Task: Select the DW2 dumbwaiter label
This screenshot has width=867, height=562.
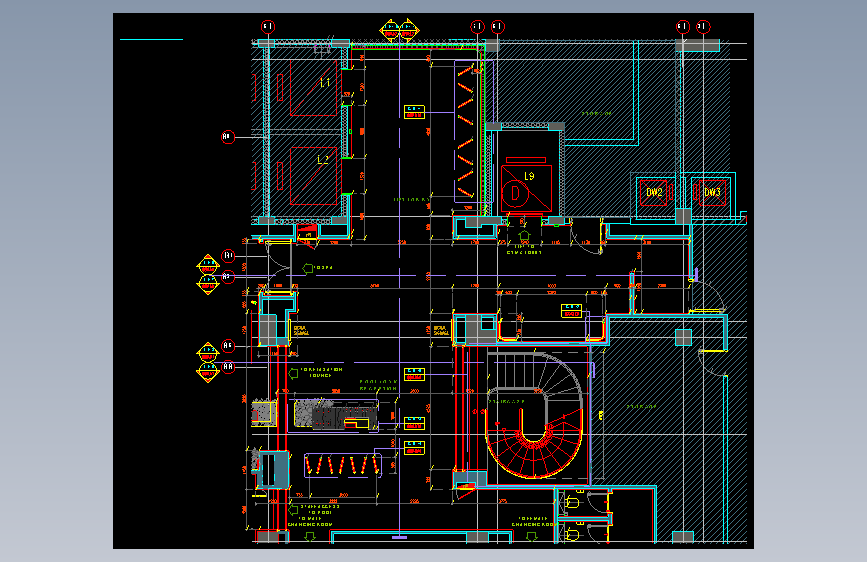Action: [x=654, y=192]
